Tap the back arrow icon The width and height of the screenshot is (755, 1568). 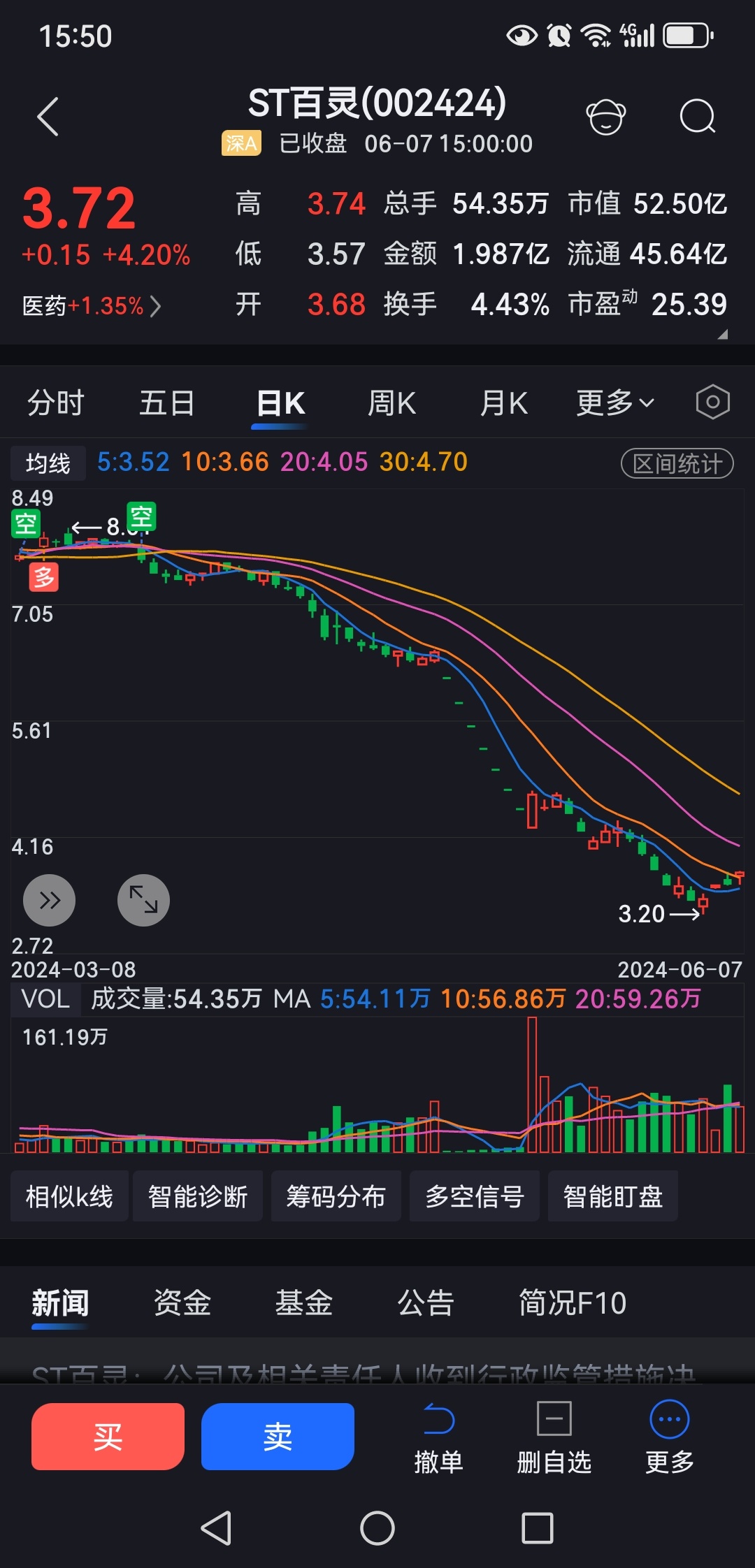click(x=48, y=117)
